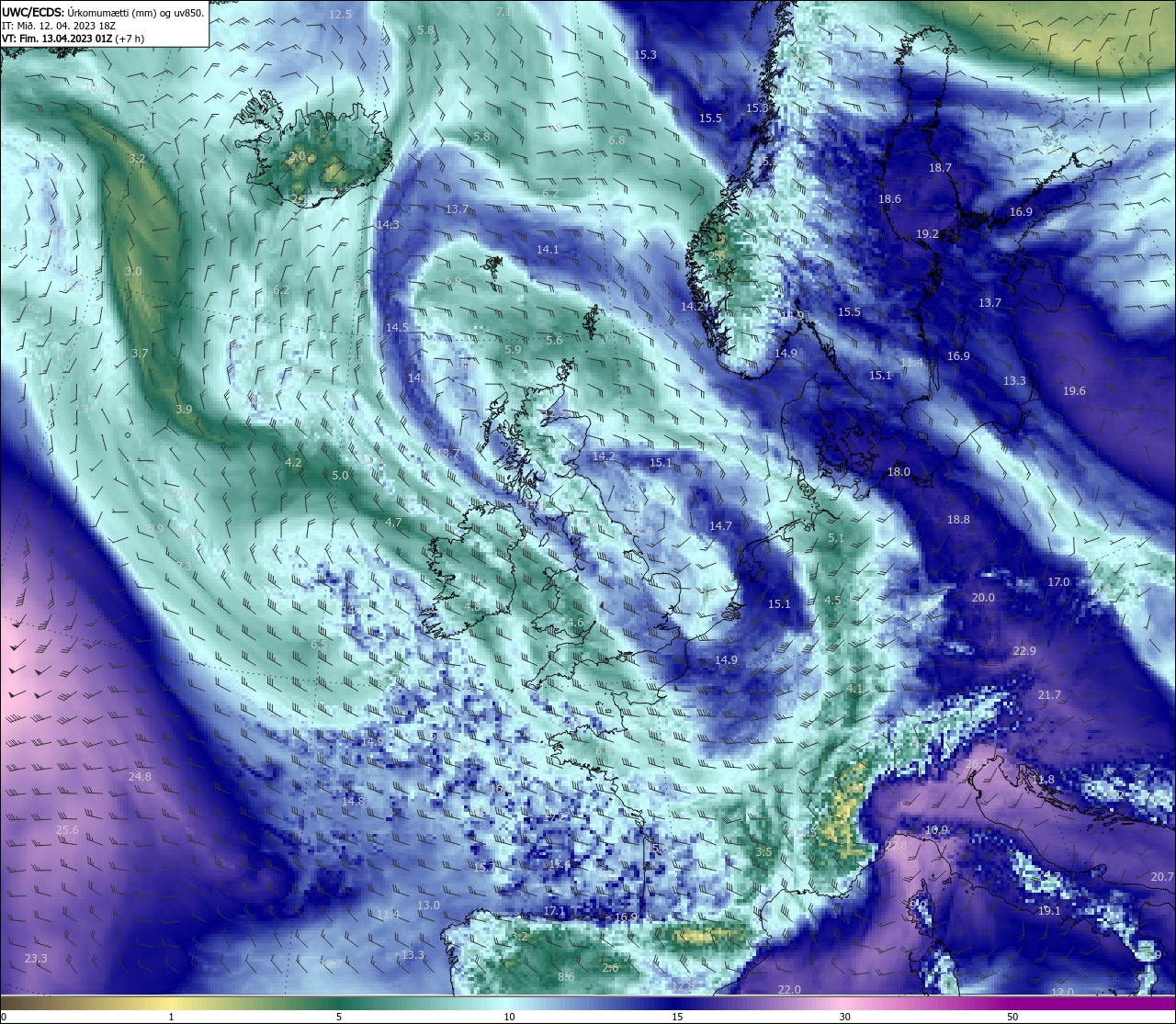Click the '30' tick label on color scale

[844, 1017]
